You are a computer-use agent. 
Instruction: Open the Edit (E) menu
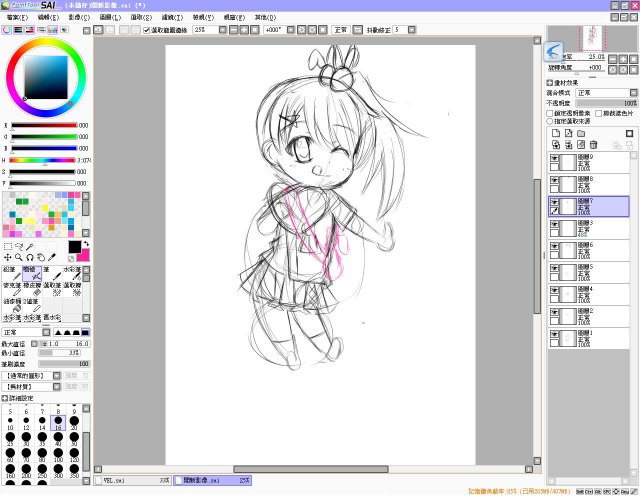click(48, 18)
